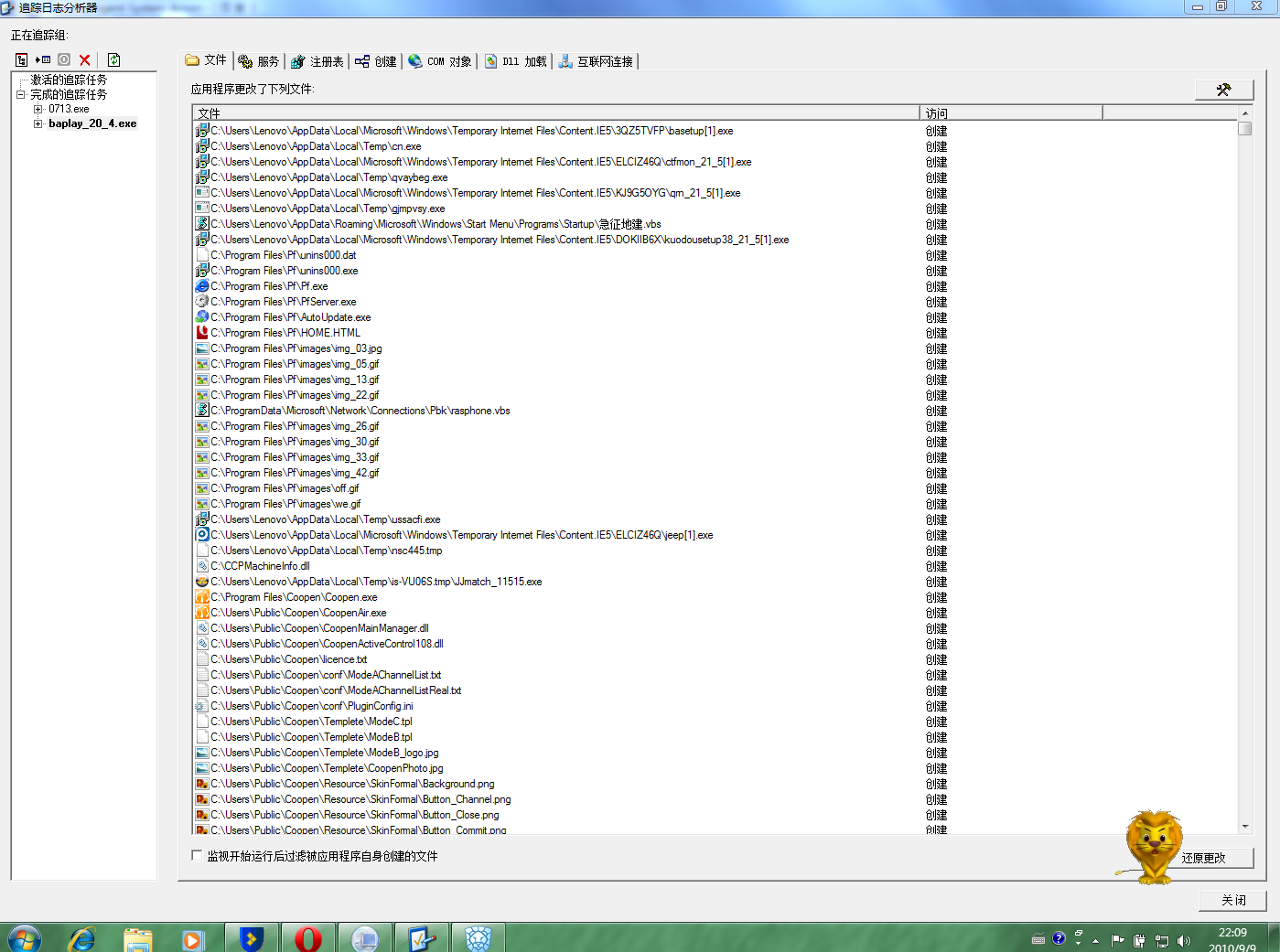The image size is (1280, 952).
Task: Click the blue shield taskbar icon
Action: click(x=251, y=938)
